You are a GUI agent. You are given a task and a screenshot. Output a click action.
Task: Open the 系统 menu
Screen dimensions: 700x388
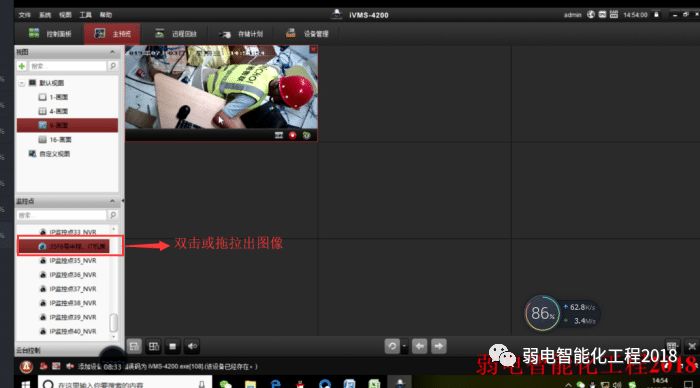(x=45, y=15)
